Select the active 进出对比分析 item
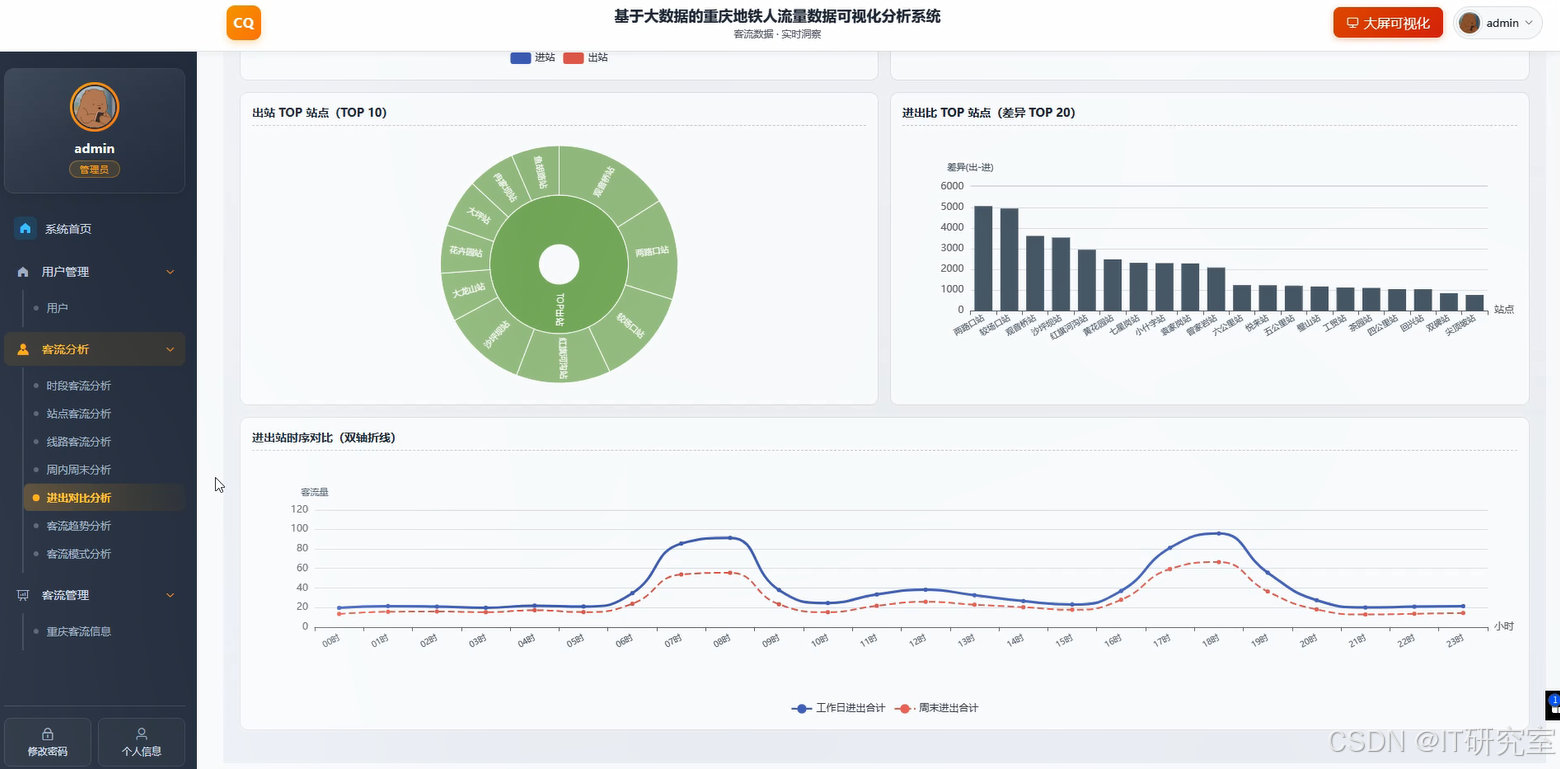The width and height of the screenshot is (1560, 769). tap(103, 498)
